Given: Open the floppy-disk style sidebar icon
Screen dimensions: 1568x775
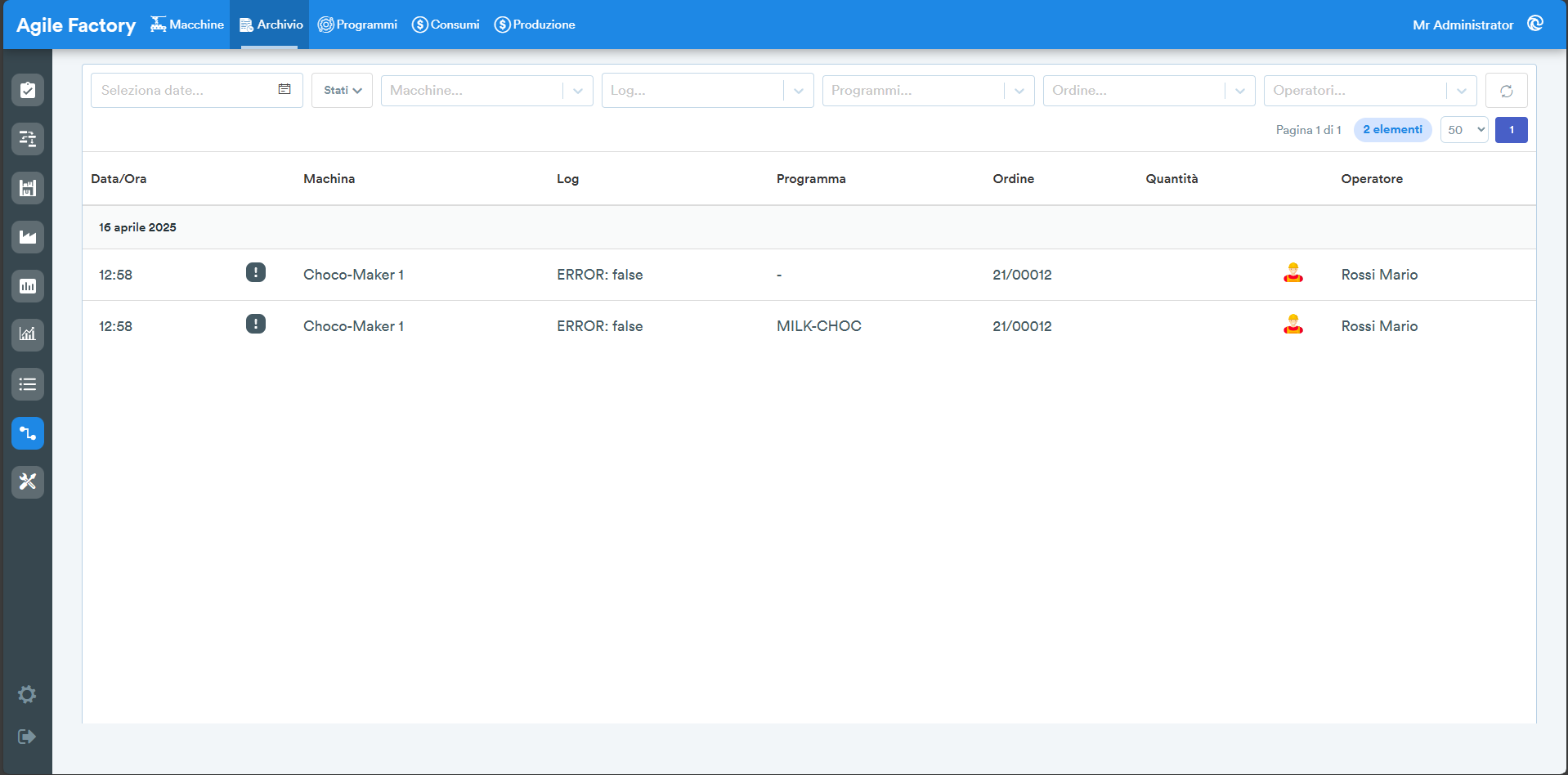Looking at the screenshot, I should [x=28, y=188].
